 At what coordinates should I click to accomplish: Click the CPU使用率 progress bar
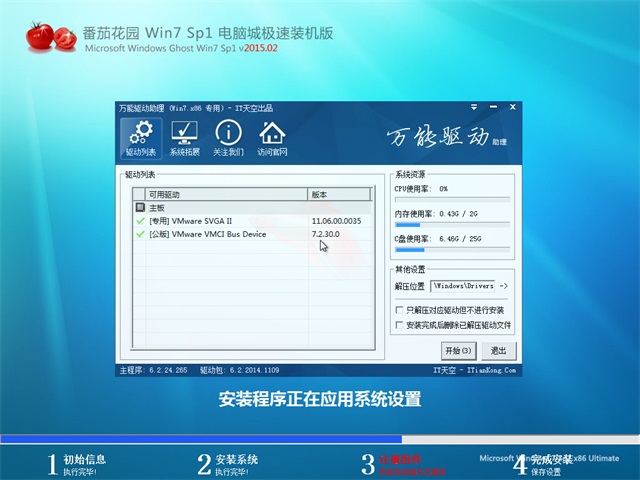point(452,200)
